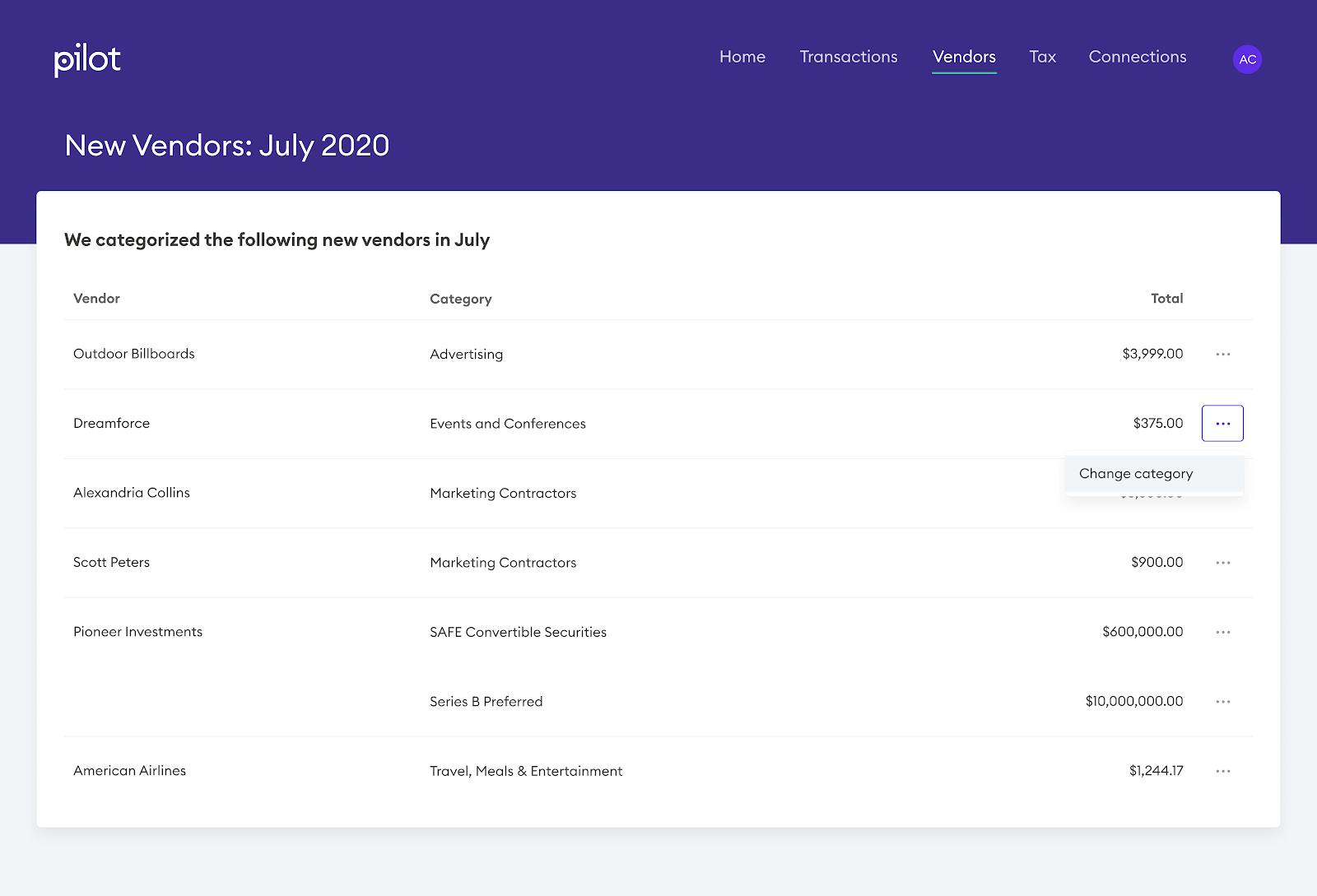This screenshot has height=896, width=1317.
Task: Select the Advertising category text
Action: (466, 354)
